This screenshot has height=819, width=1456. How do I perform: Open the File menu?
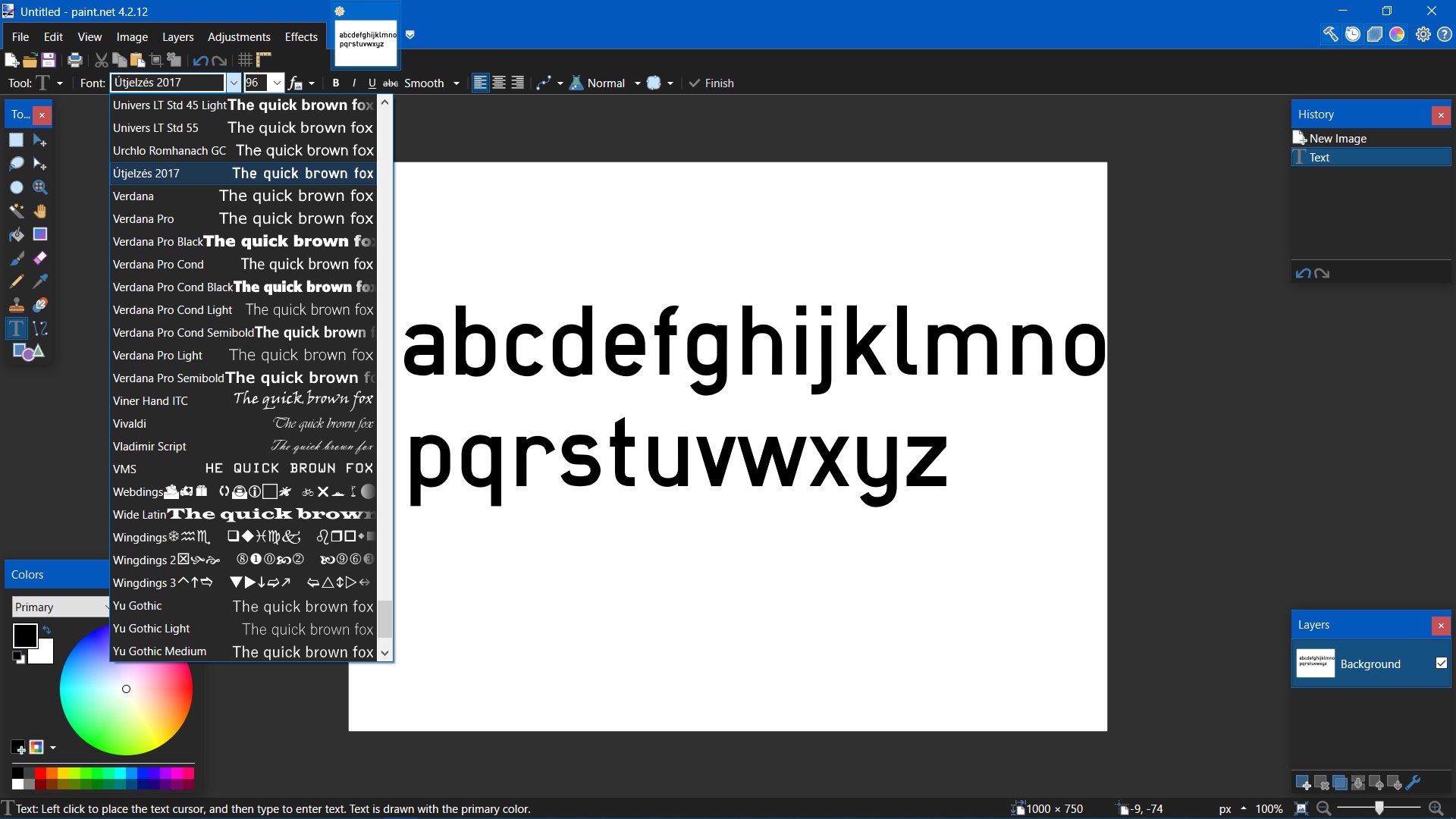pos(20,37)
